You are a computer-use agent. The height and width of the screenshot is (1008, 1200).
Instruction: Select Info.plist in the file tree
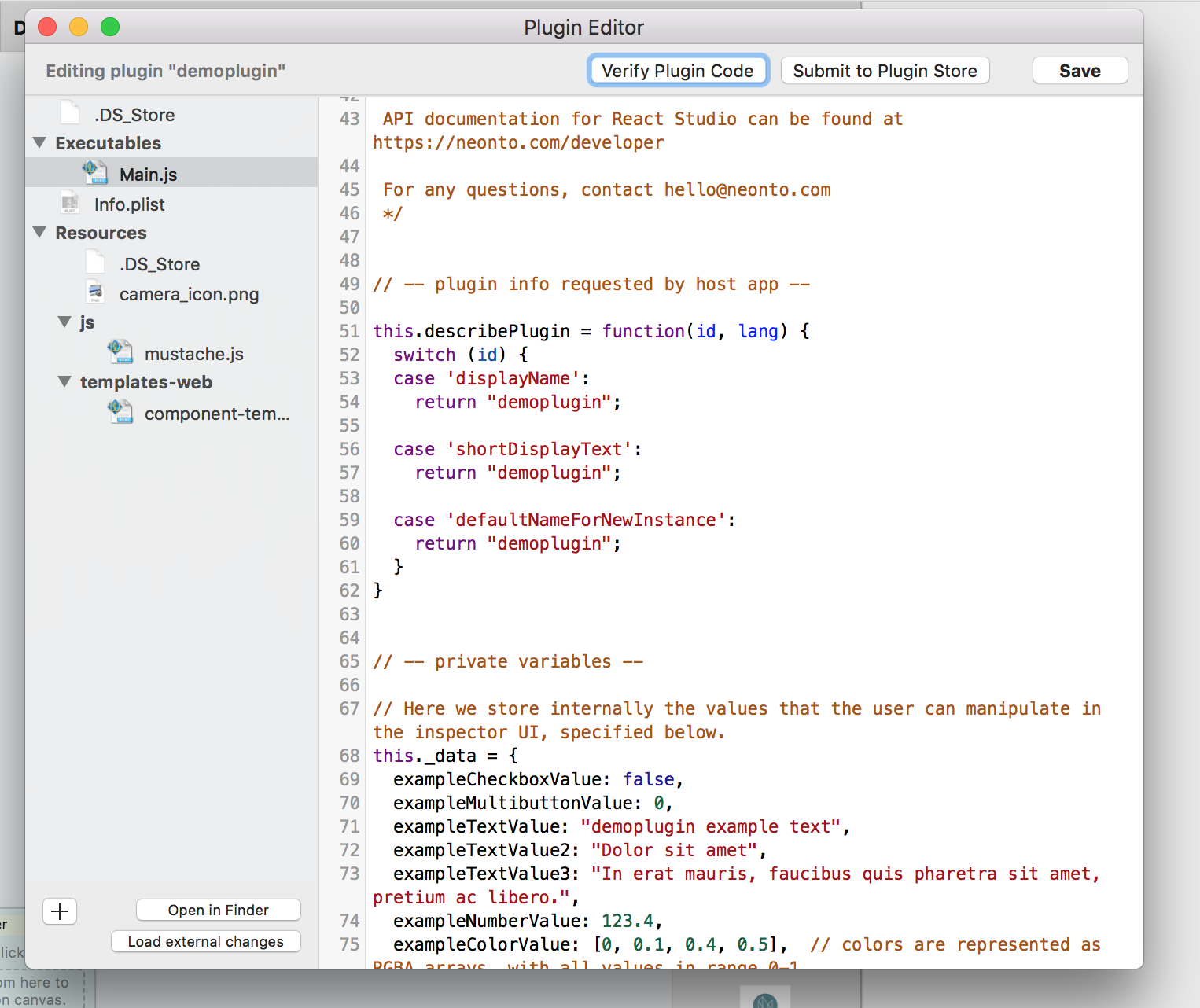pyautogui.click(x=130, y=204)
